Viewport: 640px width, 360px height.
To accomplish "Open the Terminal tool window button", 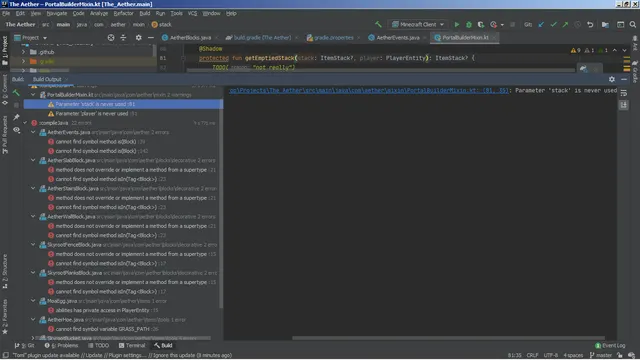I will (x=131, y=346).
